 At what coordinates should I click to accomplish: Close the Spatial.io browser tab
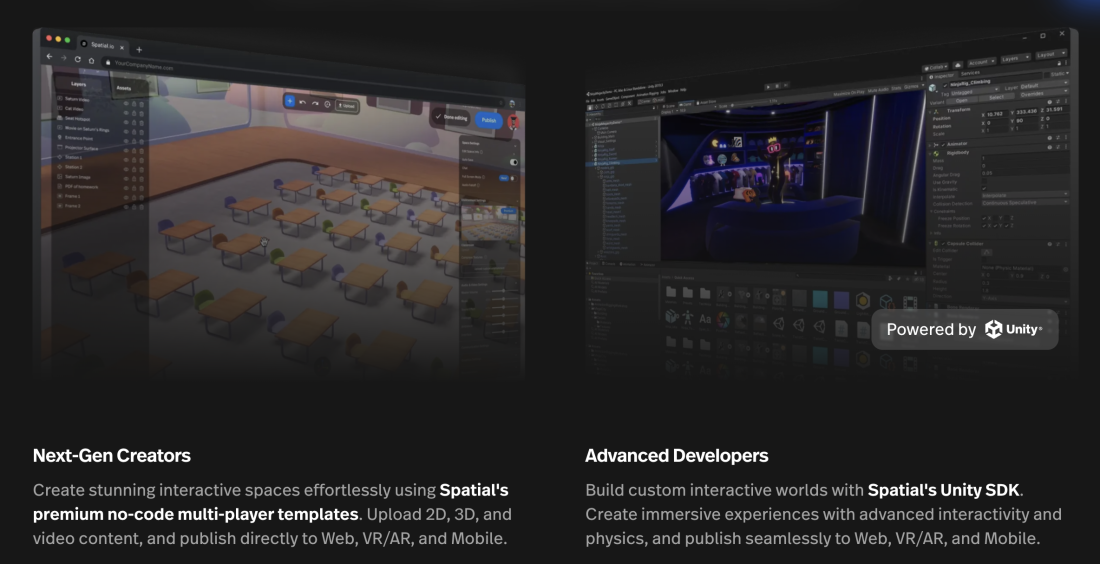click(122, 47)
